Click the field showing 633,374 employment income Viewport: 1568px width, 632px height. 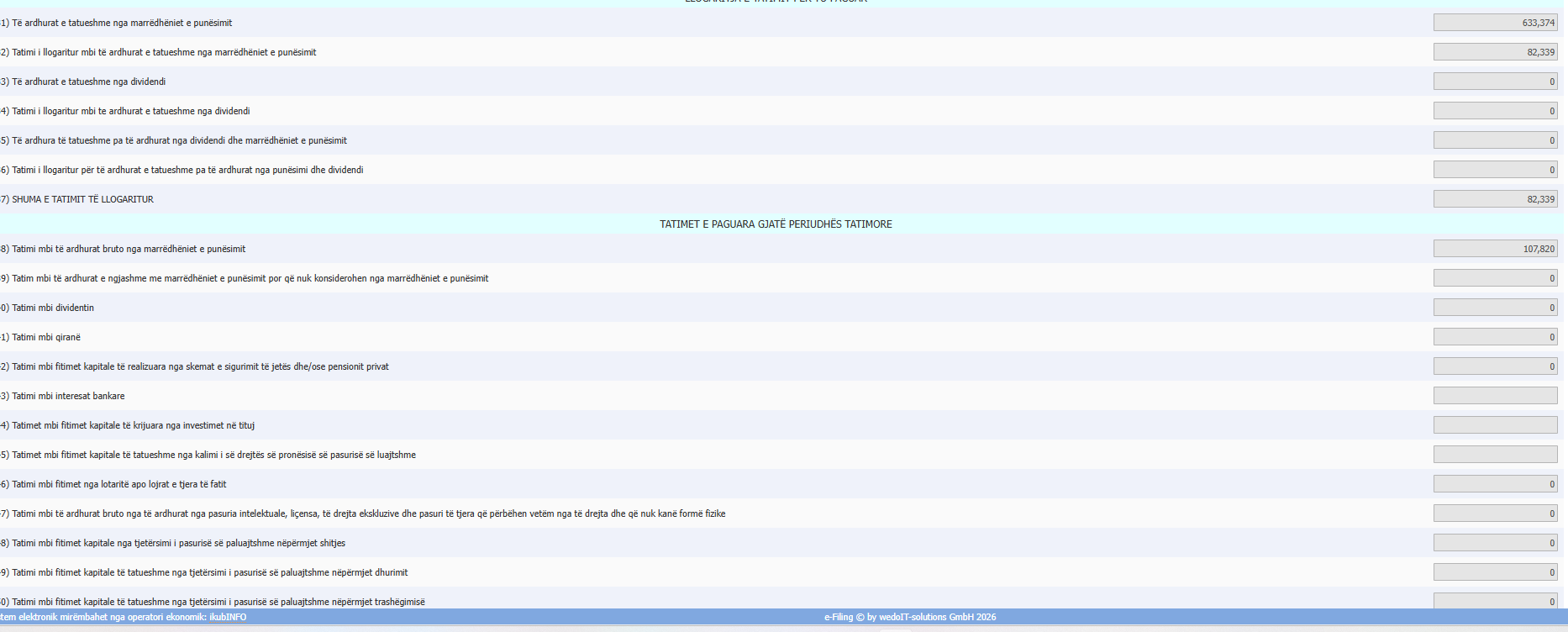1495,23
